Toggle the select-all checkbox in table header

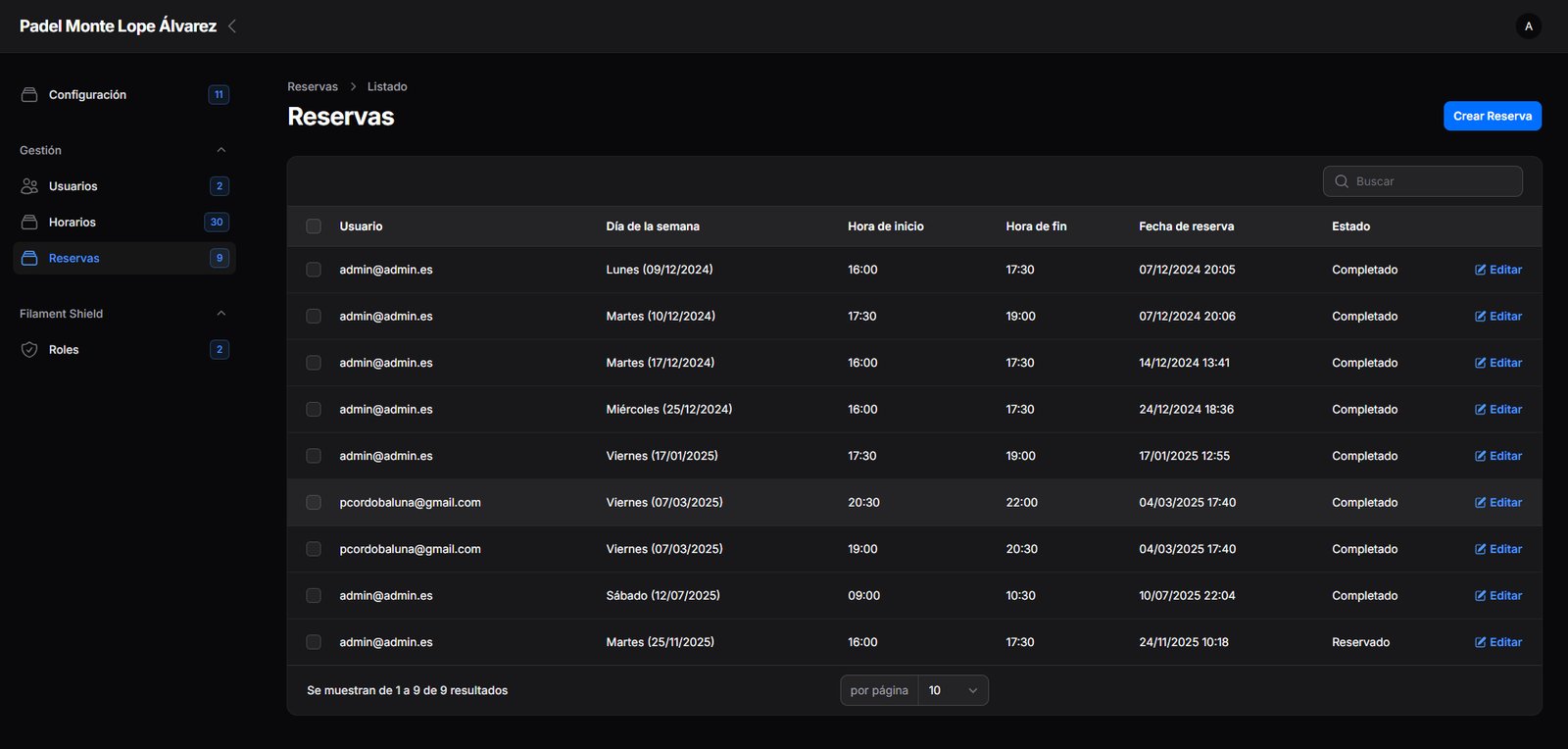click(314, 226)
